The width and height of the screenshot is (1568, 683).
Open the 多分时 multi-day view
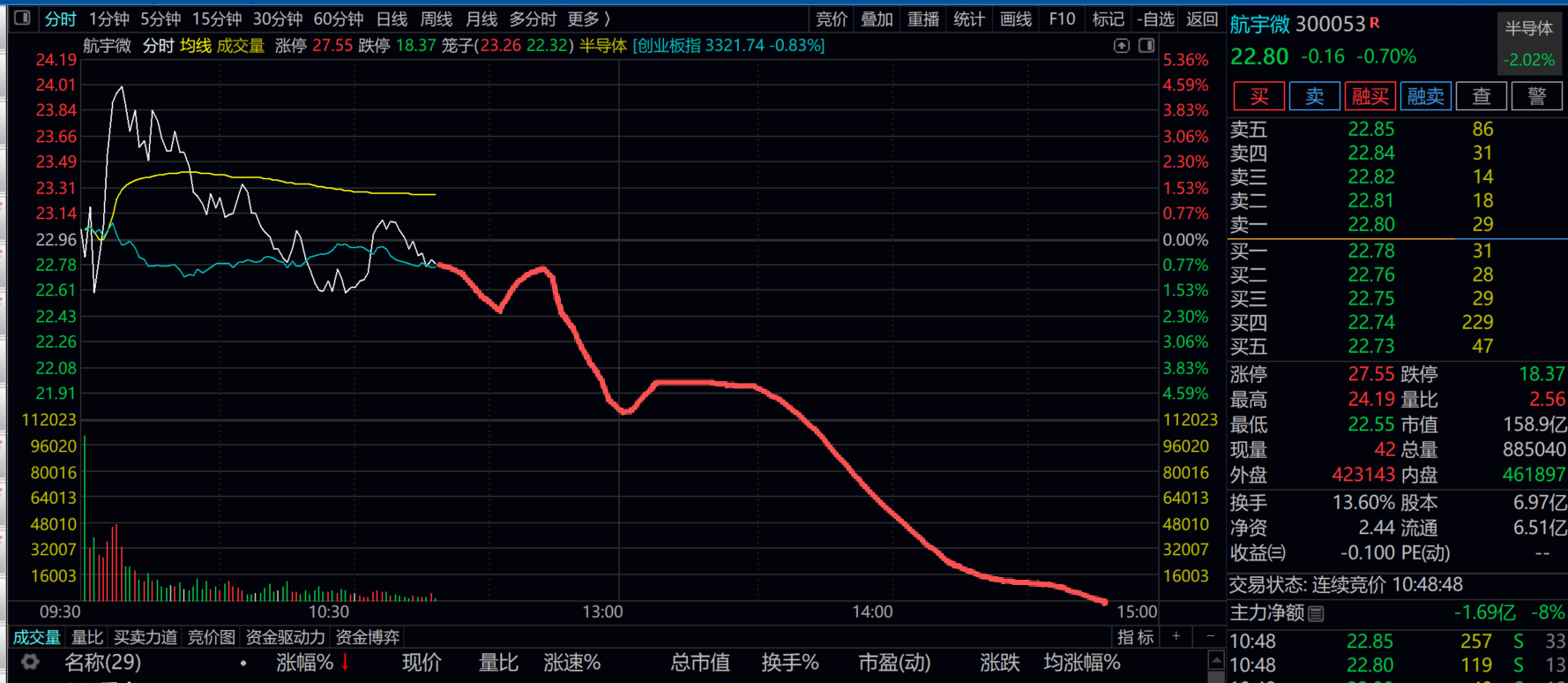click(x=533, y=19)
